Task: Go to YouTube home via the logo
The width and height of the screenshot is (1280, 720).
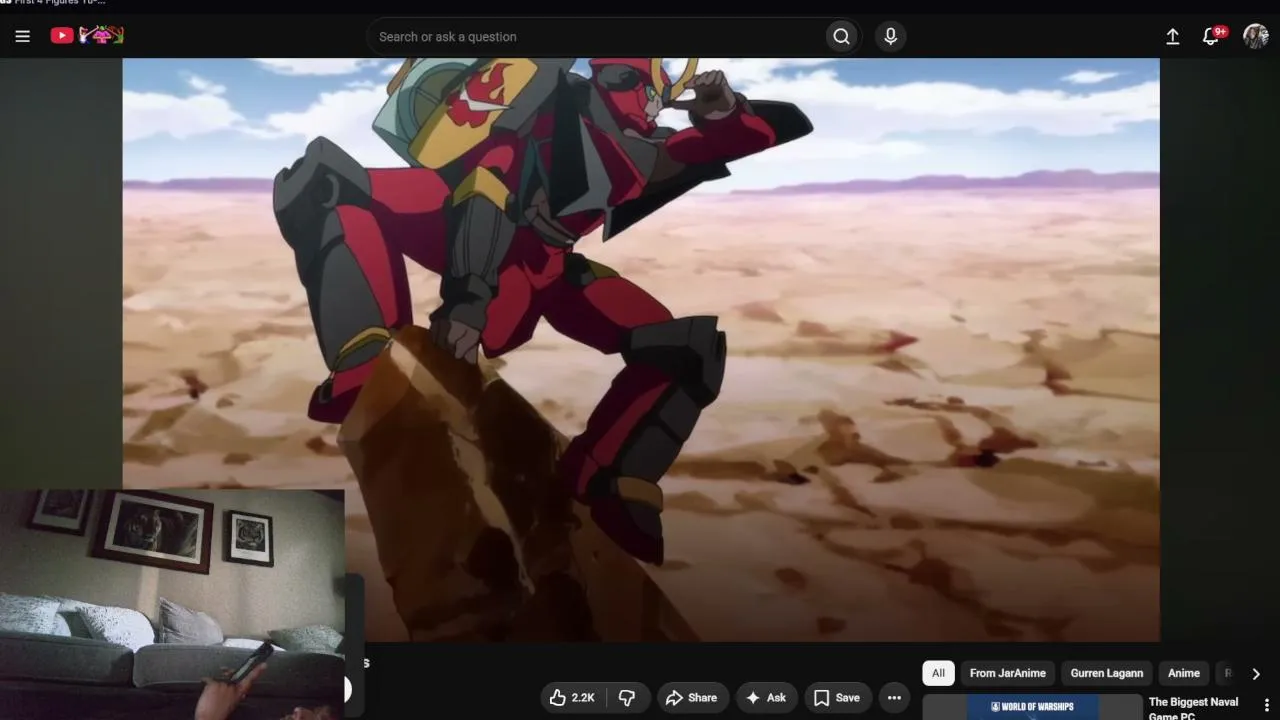Action: [87, 36]
